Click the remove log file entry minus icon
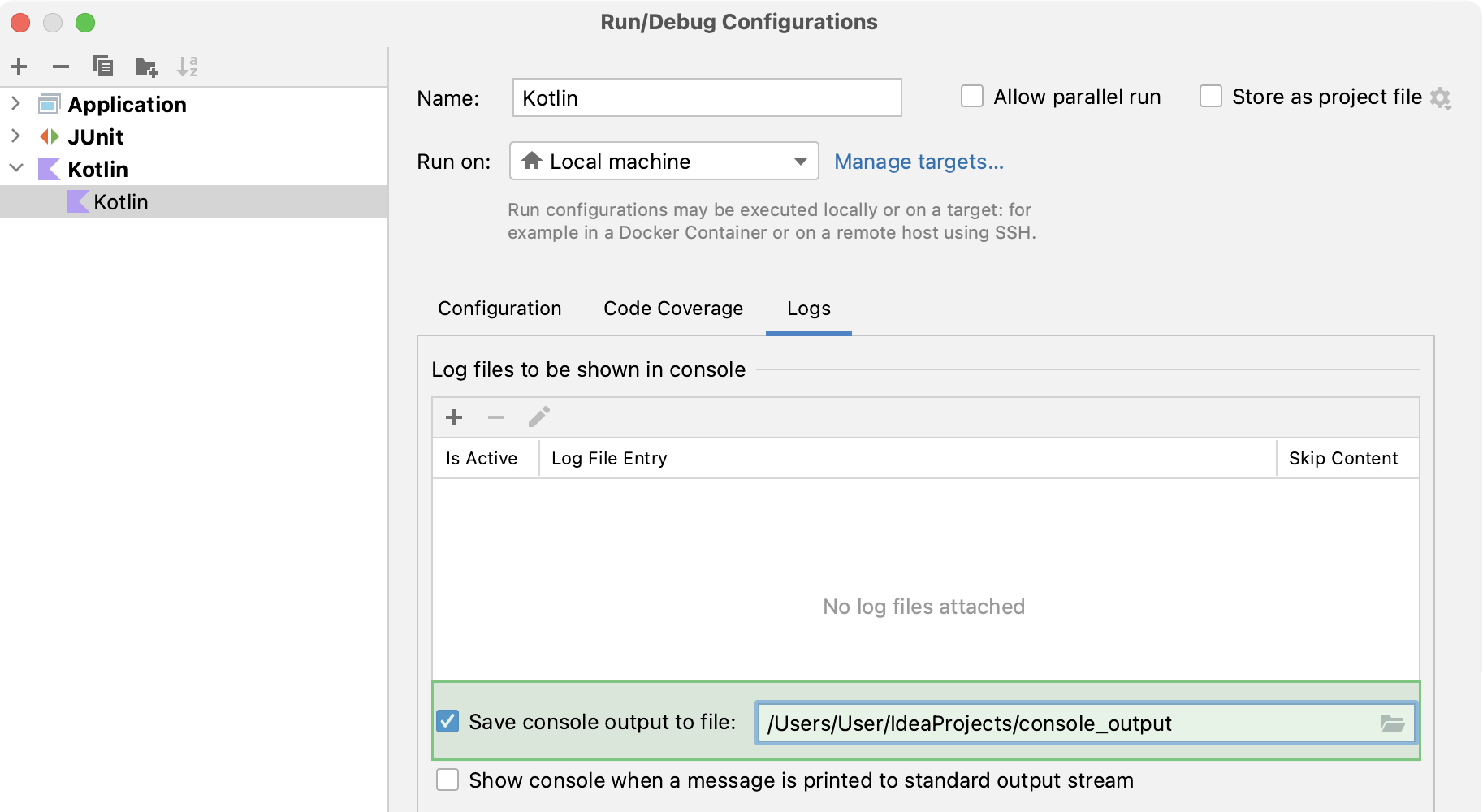The height and width of the screenshot is (812, 1483). click(x=496, y=417)
